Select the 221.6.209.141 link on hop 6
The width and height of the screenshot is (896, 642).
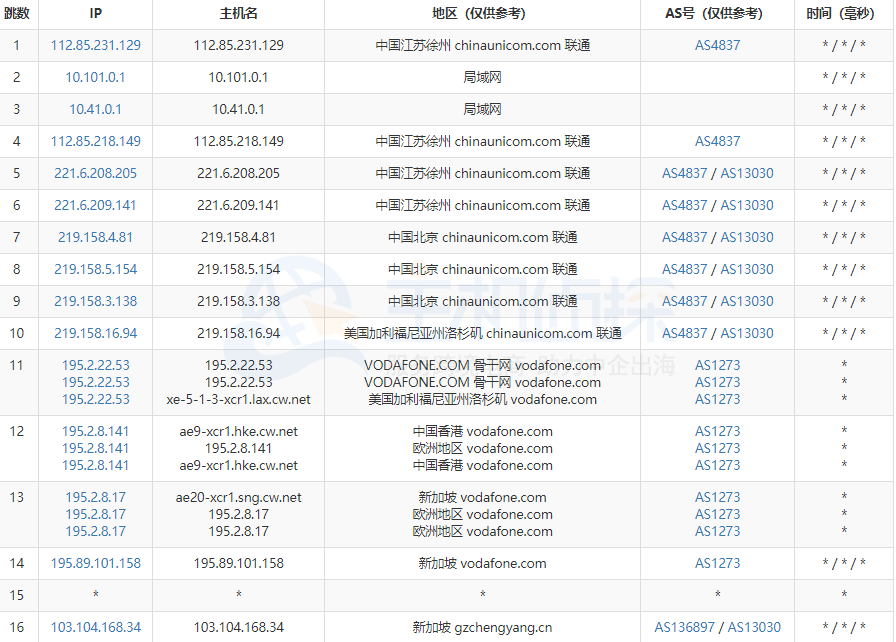95,205
